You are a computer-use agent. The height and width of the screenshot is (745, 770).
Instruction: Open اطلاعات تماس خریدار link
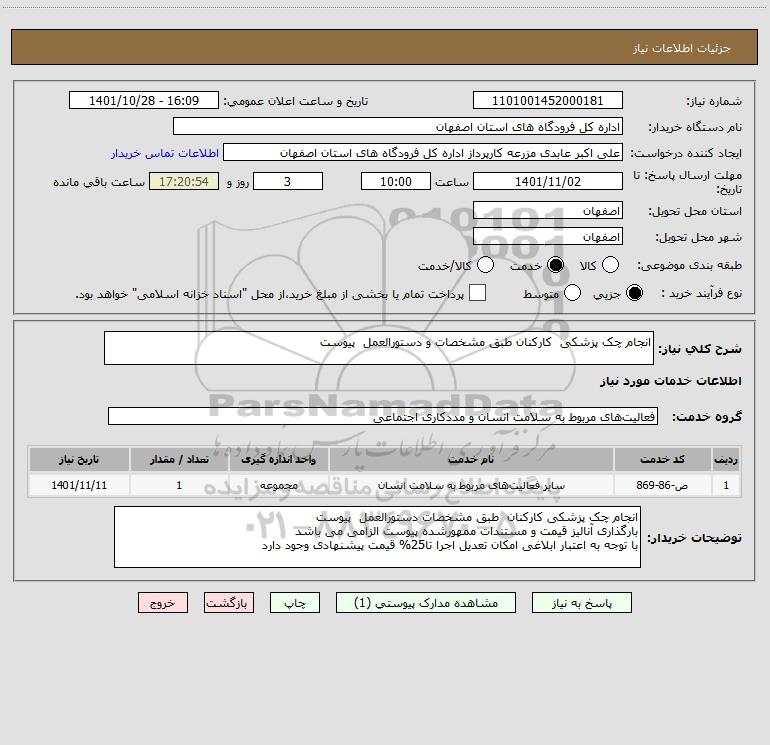[x=165, y=153]
